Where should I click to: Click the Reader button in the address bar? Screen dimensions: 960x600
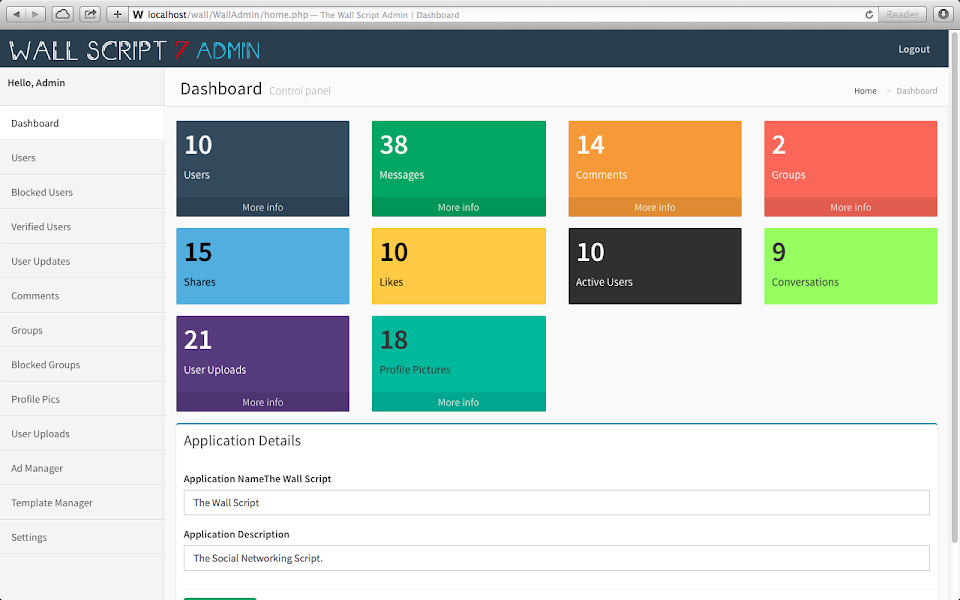pyautogui.click(x=902, y=15)
